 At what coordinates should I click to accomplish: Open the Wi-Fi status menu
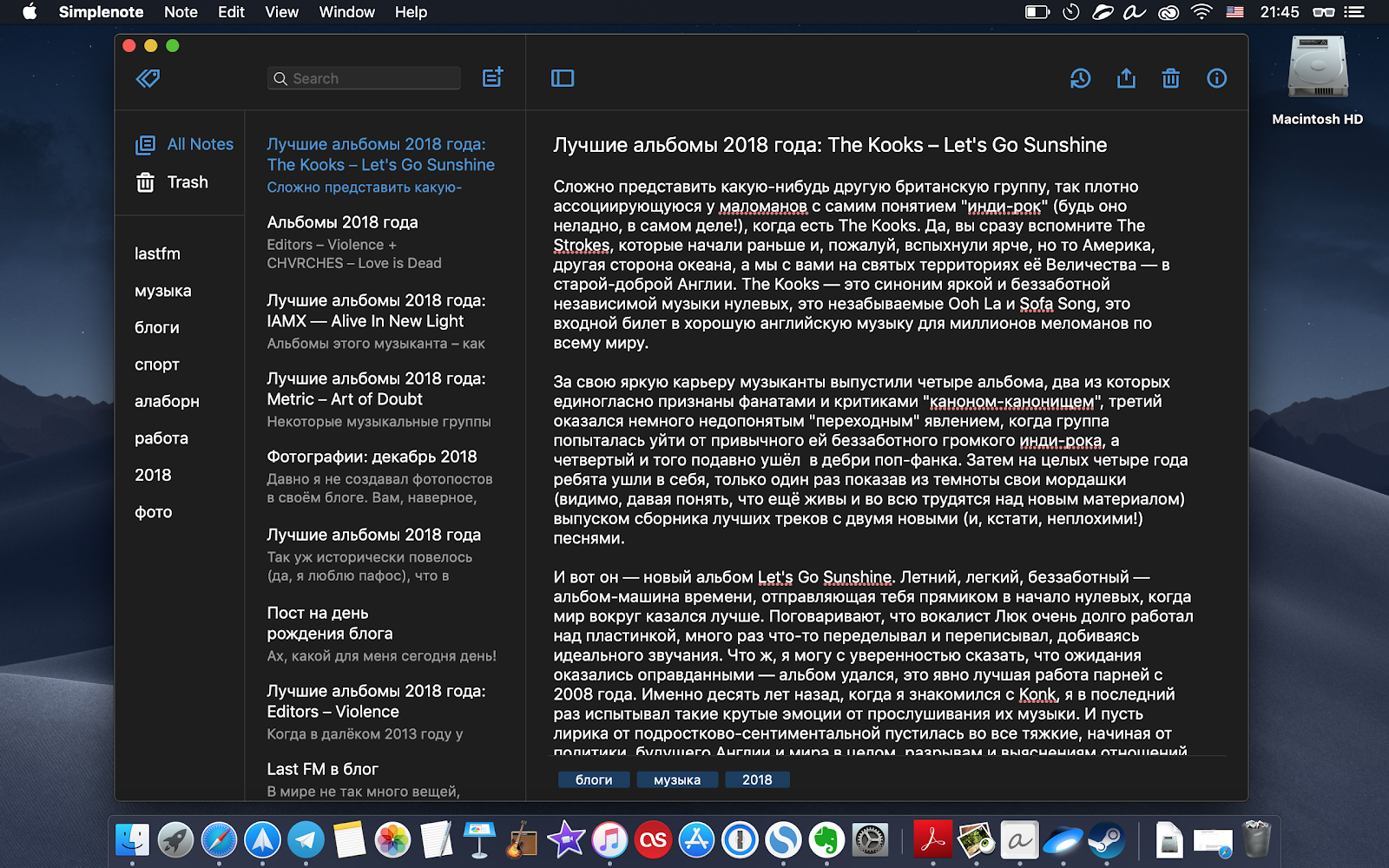1201,12
